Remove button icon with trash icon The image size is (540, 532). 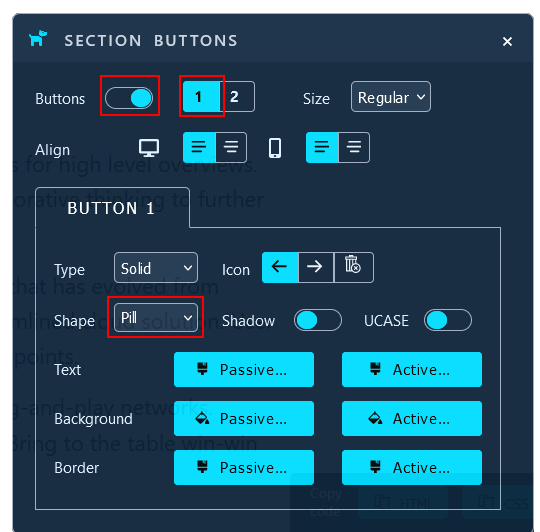point(353,267)
